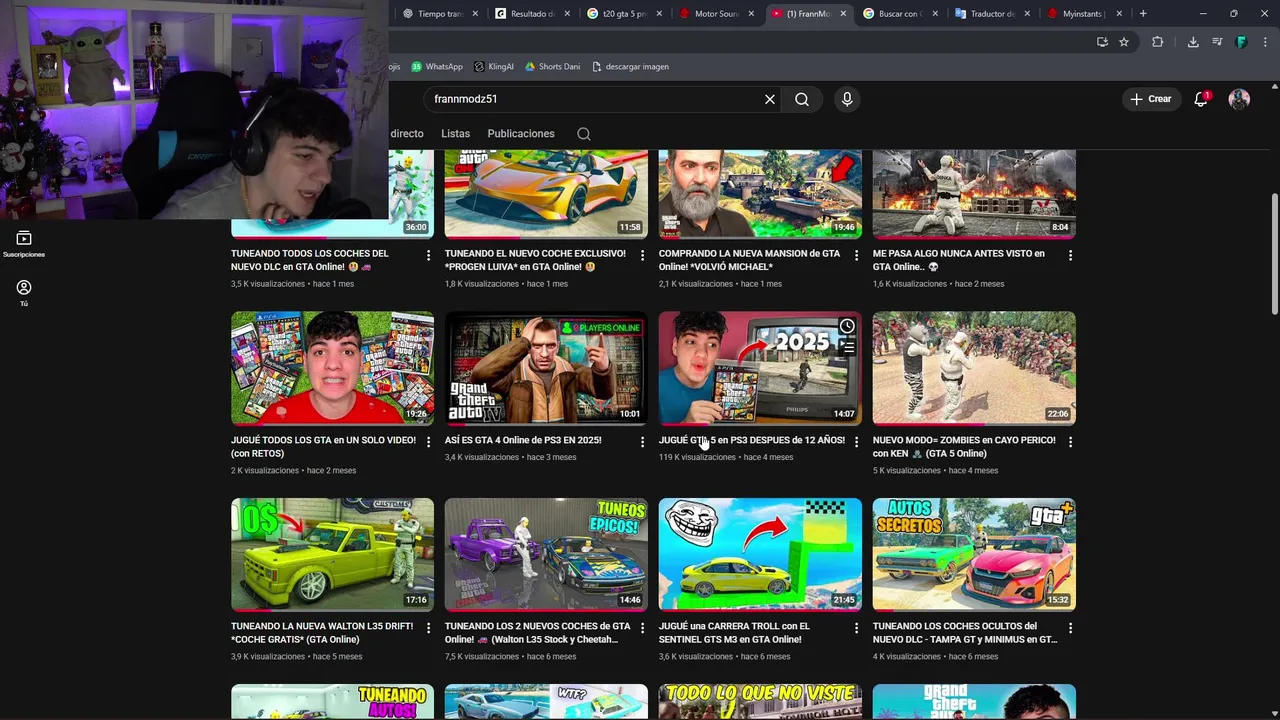Open options for ME PASA ALGO NUNCA video
The image size is (1280, 720).
point(1070,256)
